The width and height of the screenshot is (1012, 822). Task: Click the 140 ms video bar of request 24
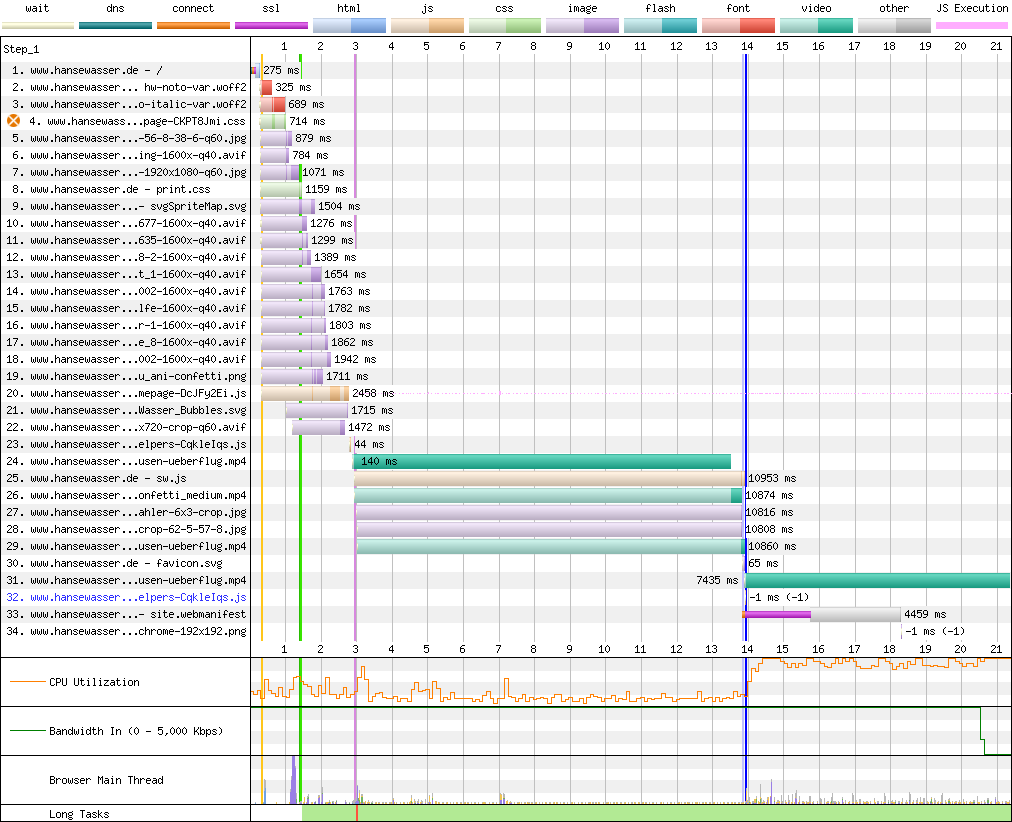[542, 461]
